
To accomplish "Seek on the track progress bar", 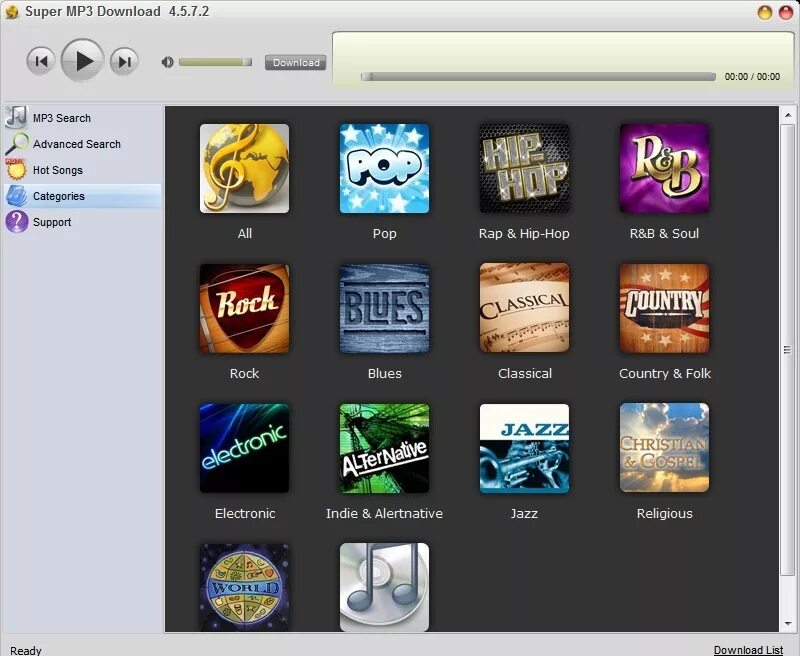I will pyautogui.click(x=538, y=77).
